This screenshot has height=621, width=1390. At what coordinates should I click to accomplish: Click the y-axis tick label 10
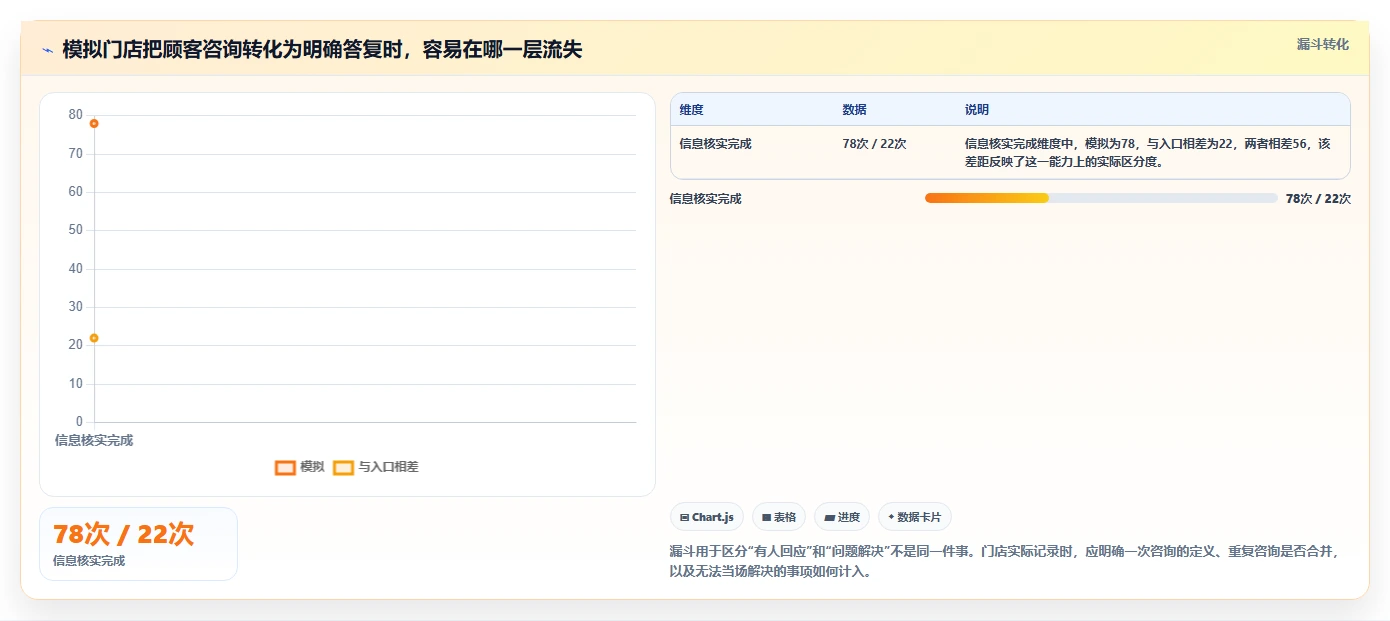click(76, 384)
